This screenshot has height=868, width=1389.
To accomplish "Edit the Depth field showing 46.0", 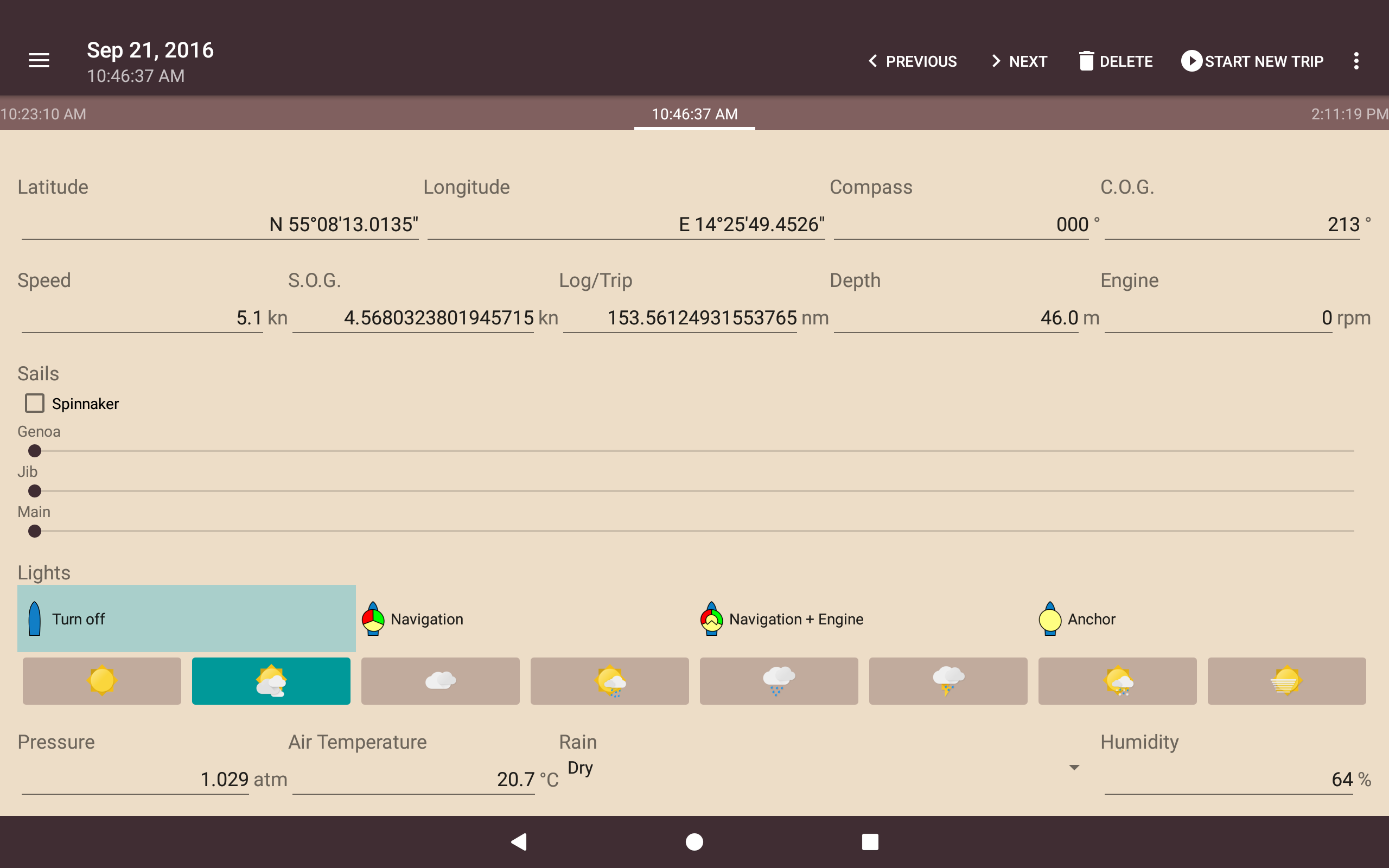I will 956,317.
